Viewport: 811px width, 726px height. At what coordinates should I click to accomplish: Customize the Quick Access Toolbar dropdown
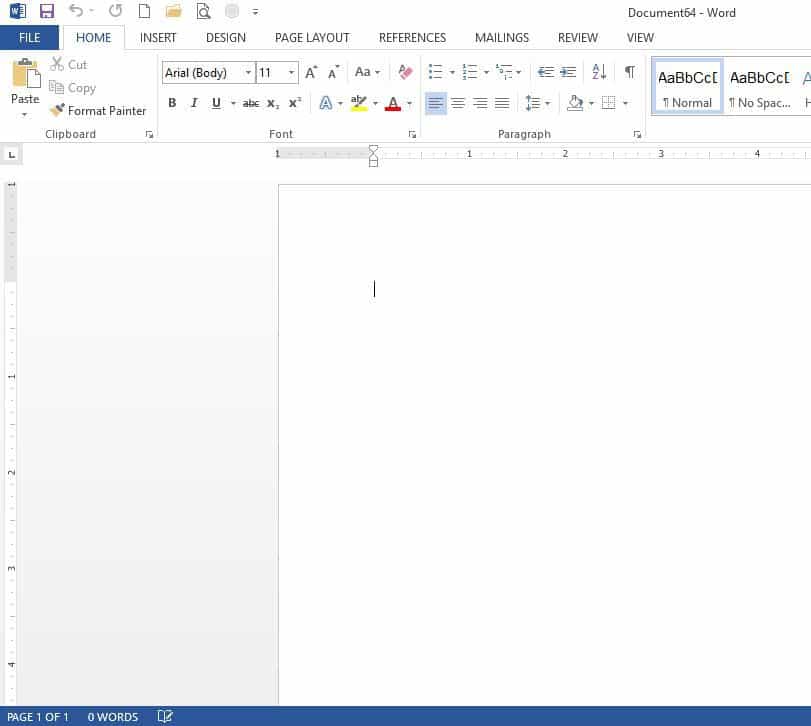pyautogui.click(x=255, y=11)
